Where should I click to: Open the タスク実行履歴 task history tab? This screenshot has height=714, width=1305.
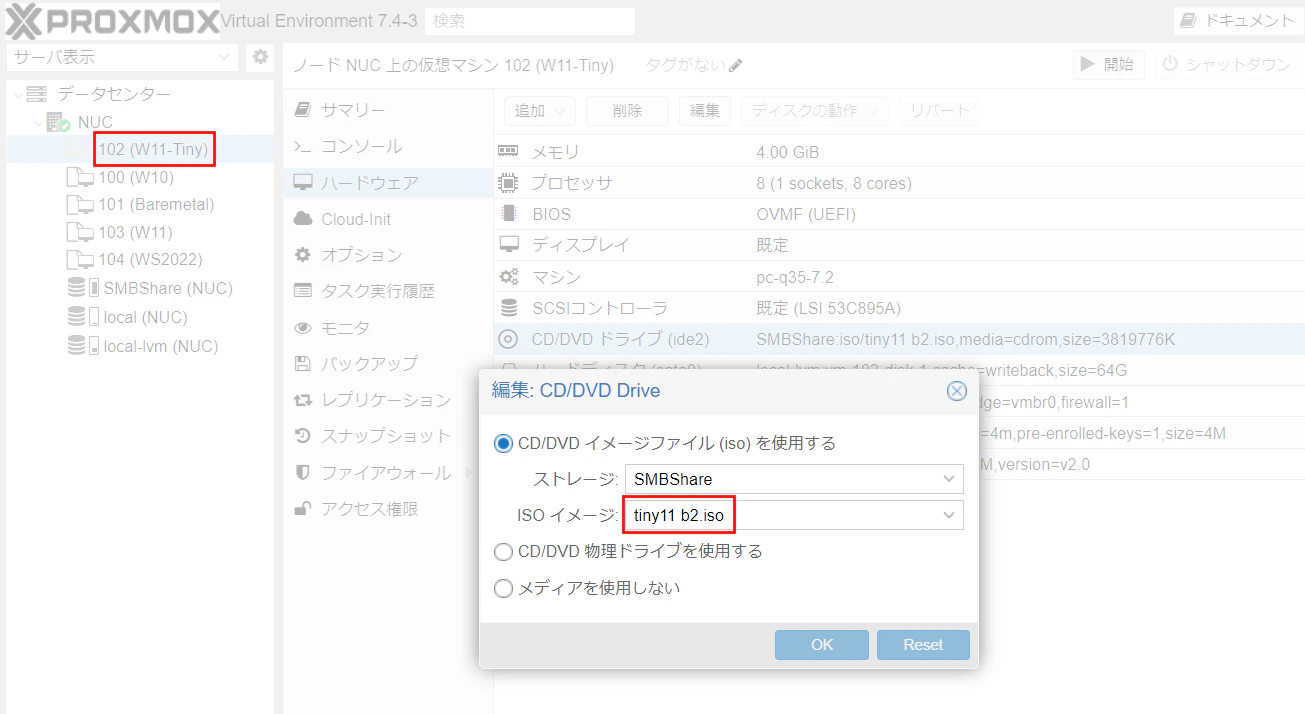click(x=388, y=291)
